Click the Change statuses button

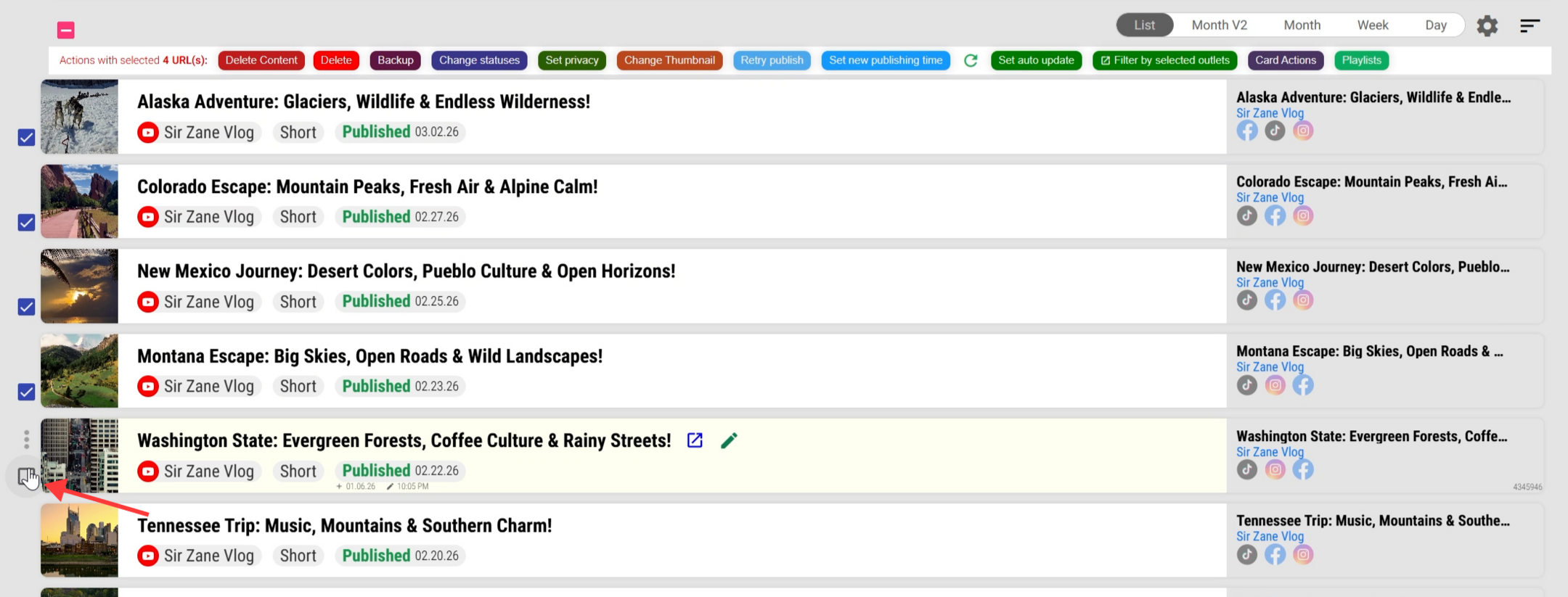tap(479, 60)
